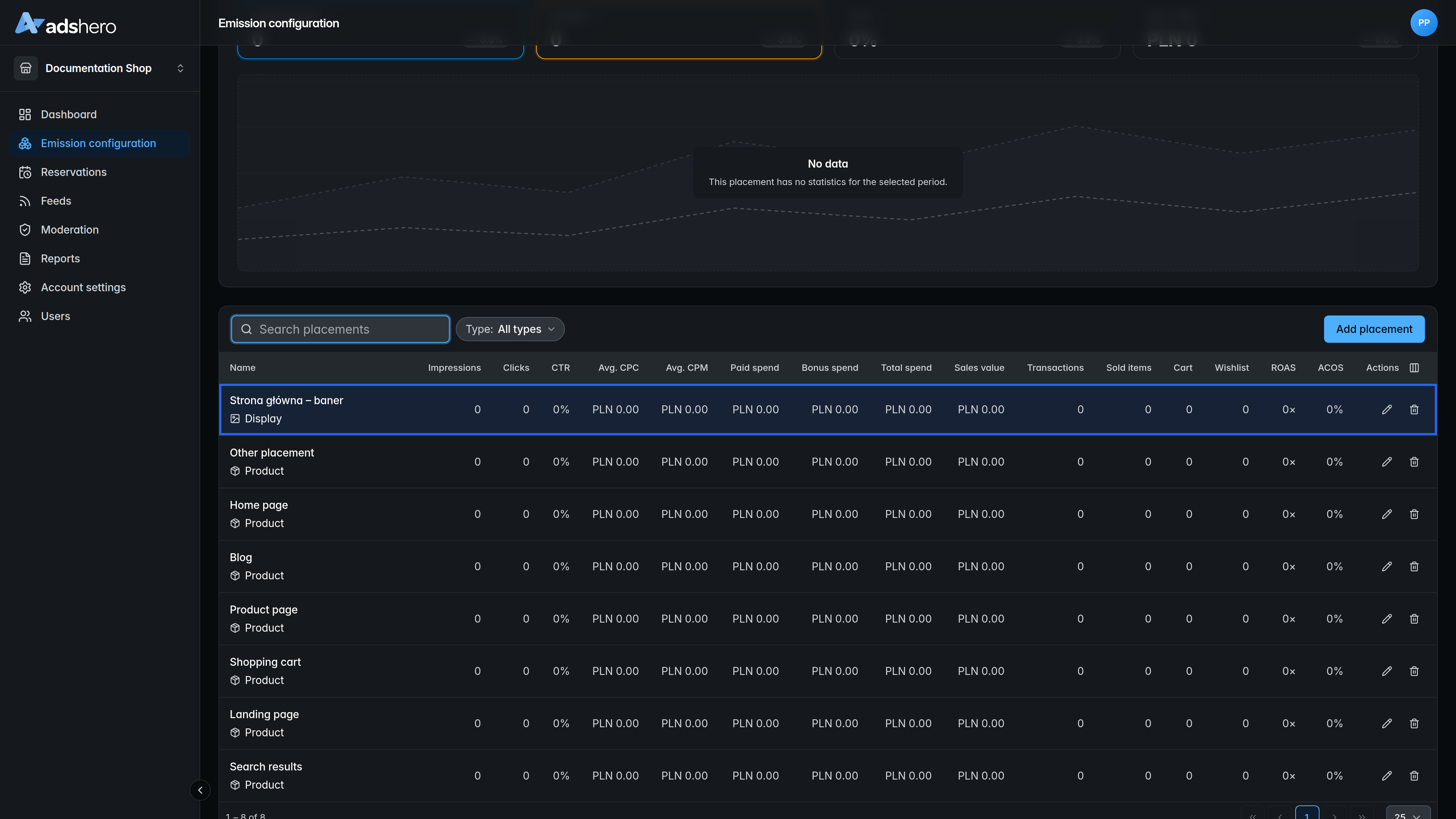Open the PP user avatar menu

coord(1423,23)
